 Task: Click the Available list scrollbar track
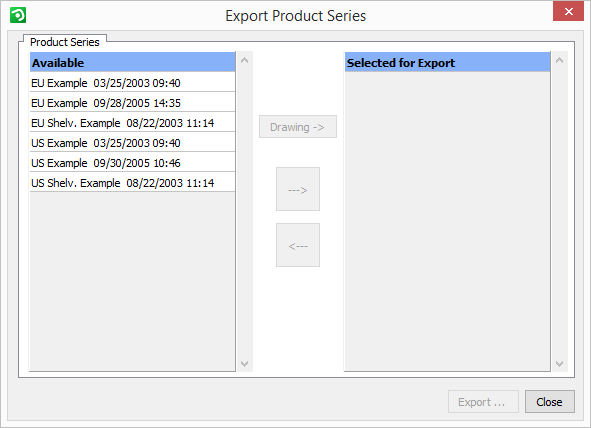click(x=244, y=212)
